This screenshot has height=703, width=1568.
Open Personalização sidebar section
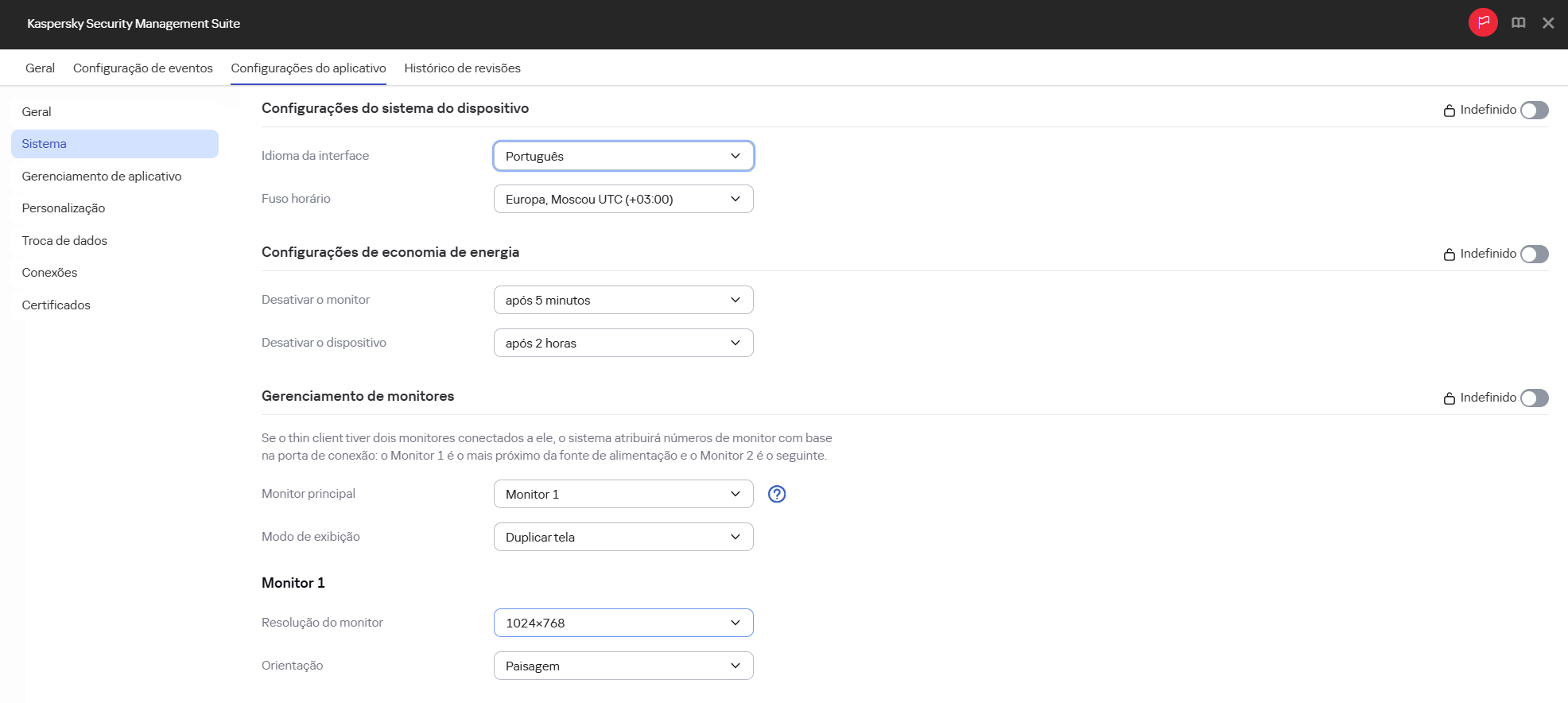coord(114,208)
